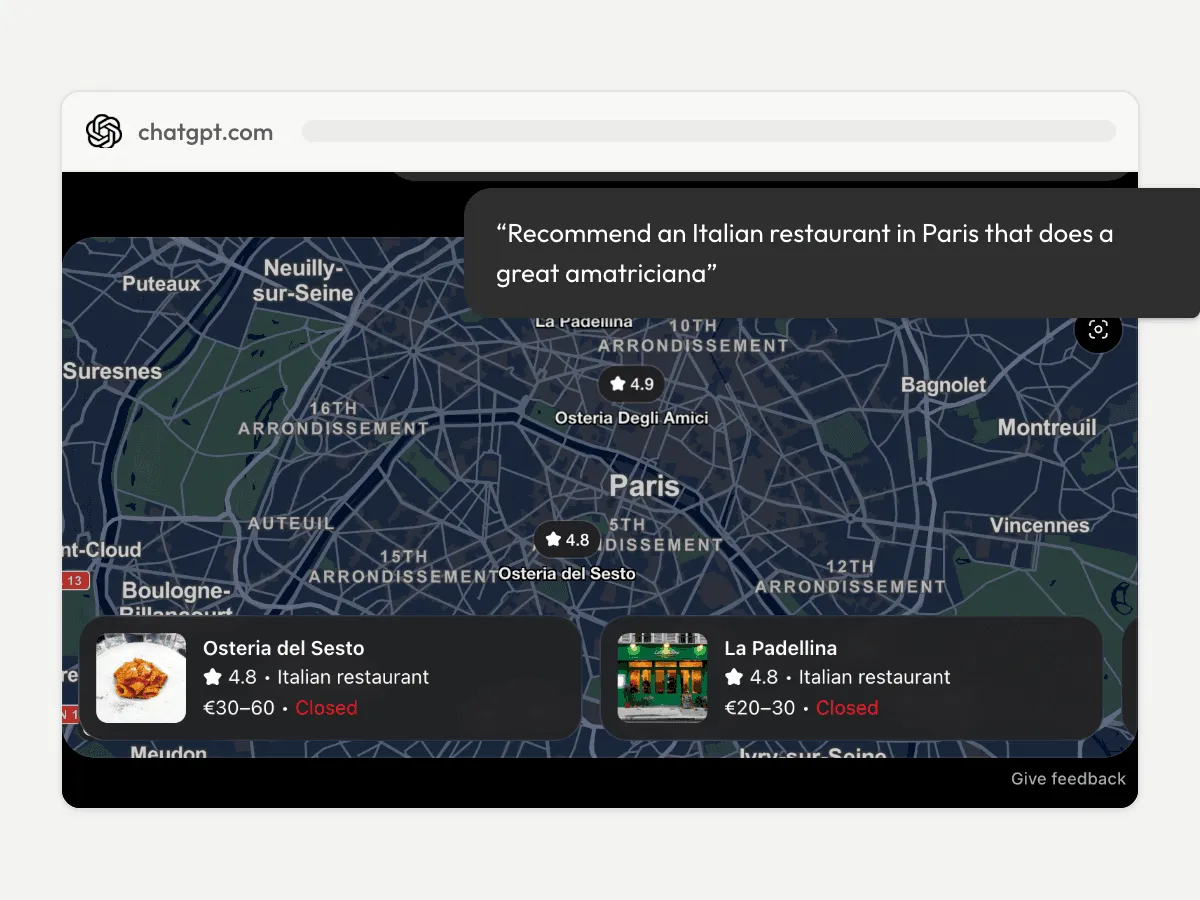The width and height of the screenshot is (1200, 900).
Task: Click the OpenAI logo icon
Action: coord(104,132)
